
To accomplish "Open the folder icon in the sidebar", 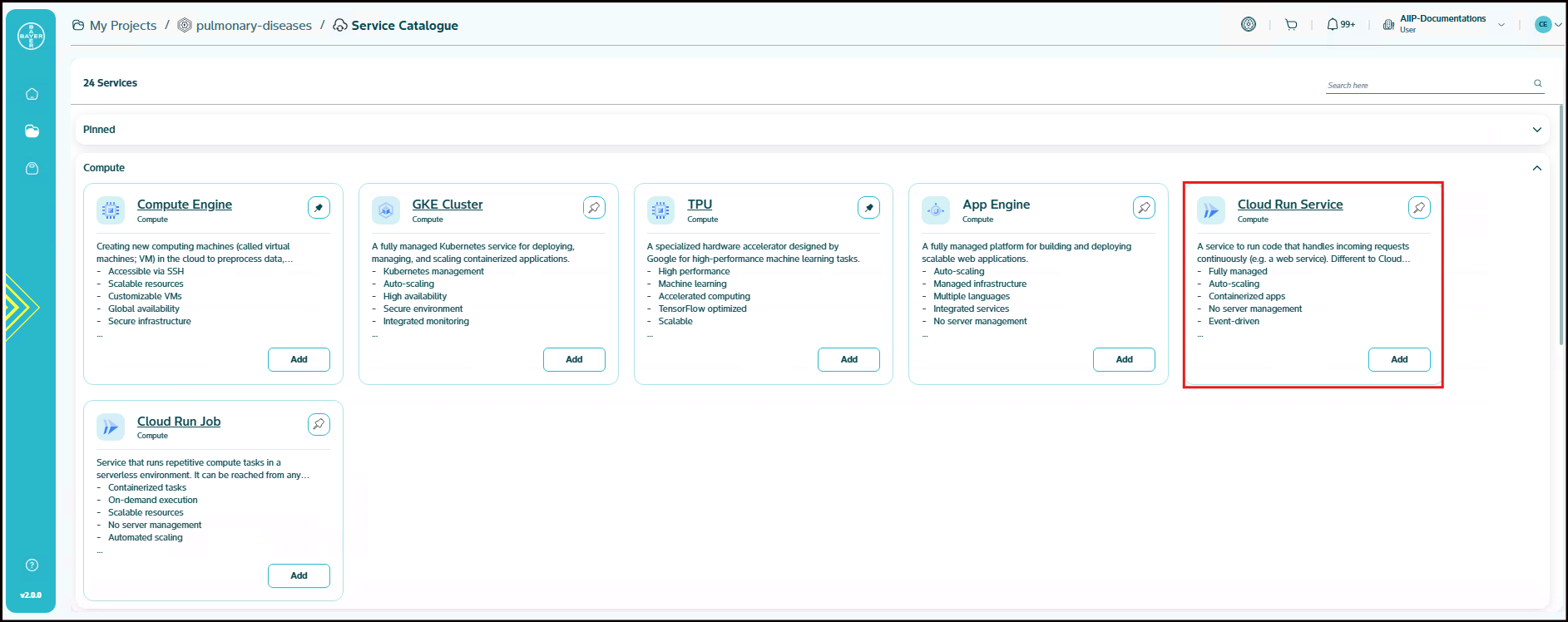I will 32,131.
